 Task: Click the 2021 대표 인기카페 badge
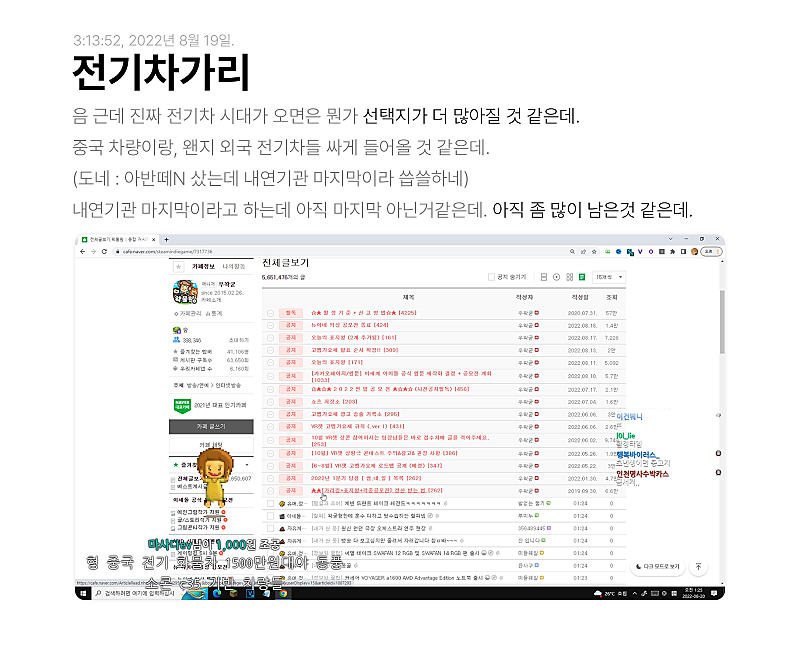[x=211, y=406]
